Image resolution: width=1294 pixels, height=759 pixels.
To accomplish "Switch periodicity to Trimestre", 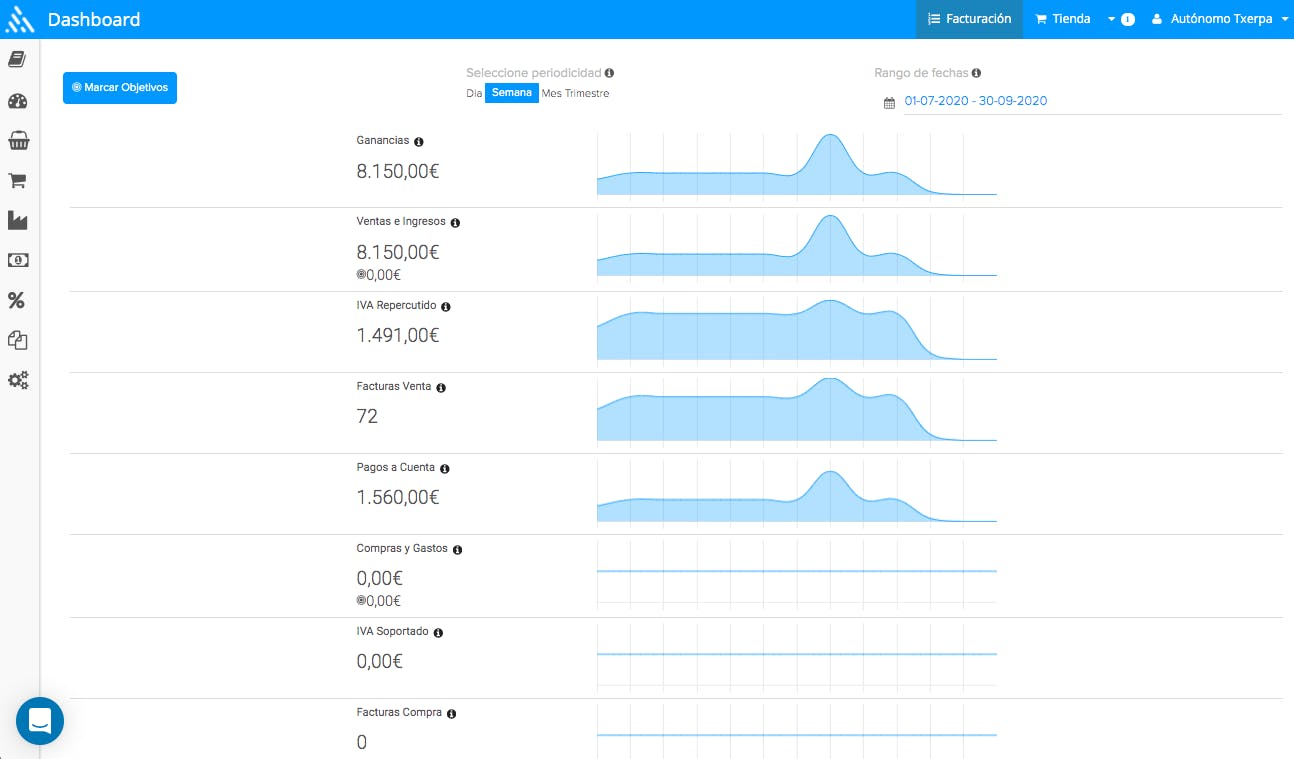I will (x=587, y=94).
